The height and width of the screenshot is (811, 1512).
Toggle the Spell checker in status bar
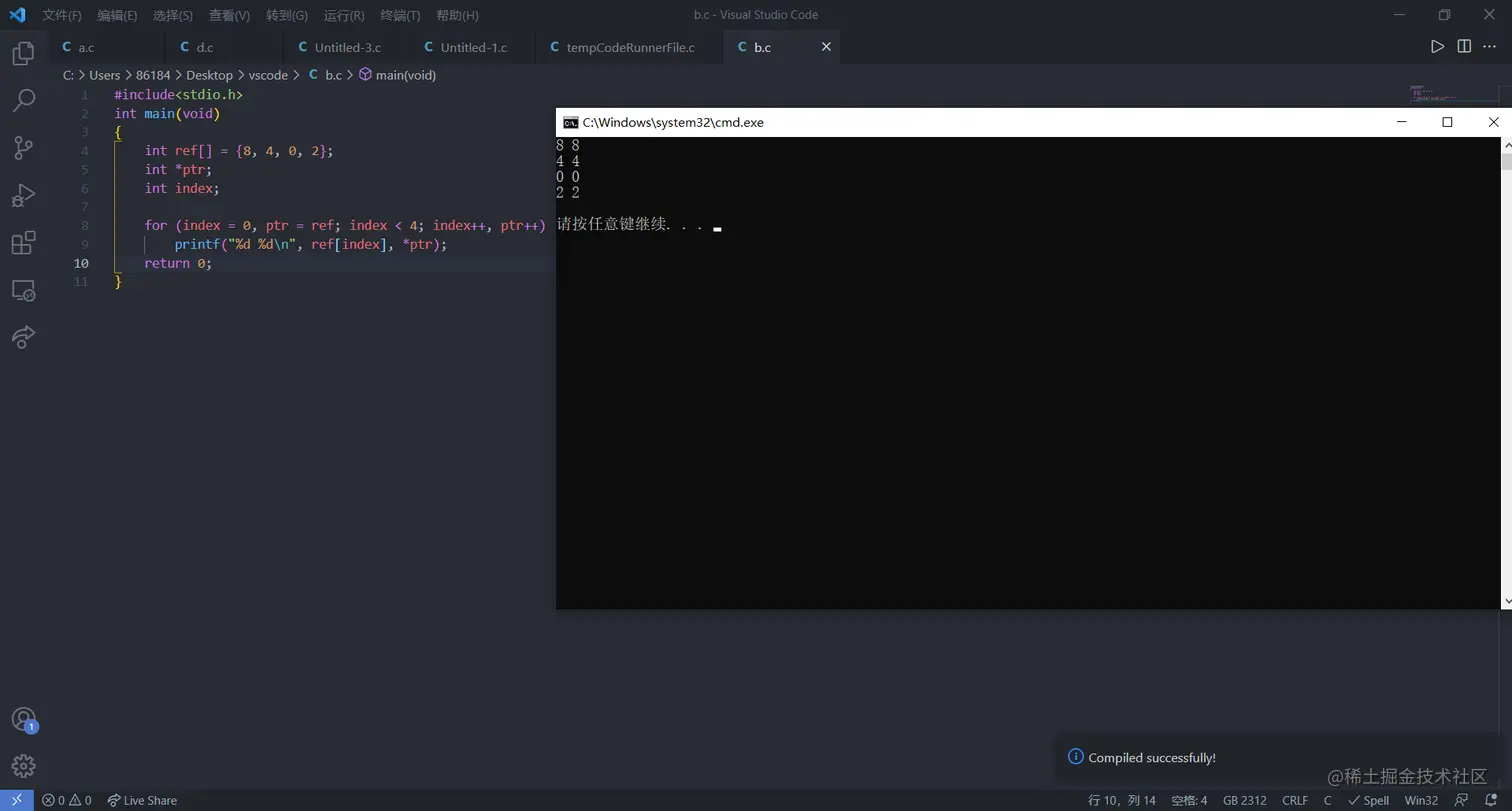pos(1369,800)
